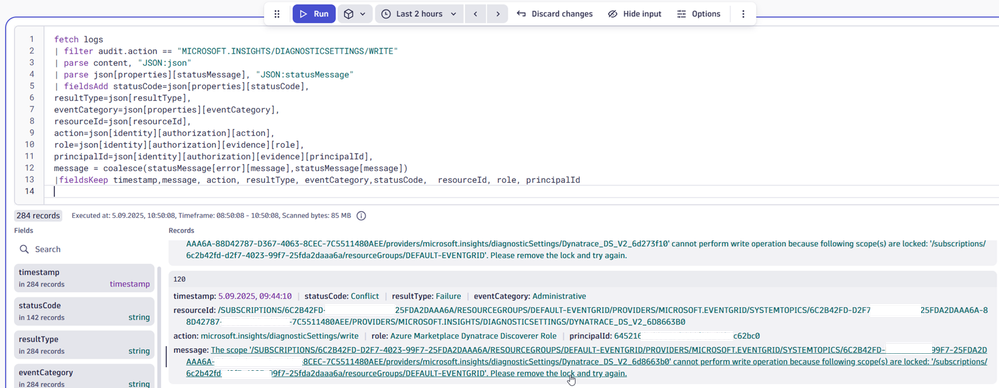Select the timestamp field in Fields list
Screen dimensions: 999x388
85,278
